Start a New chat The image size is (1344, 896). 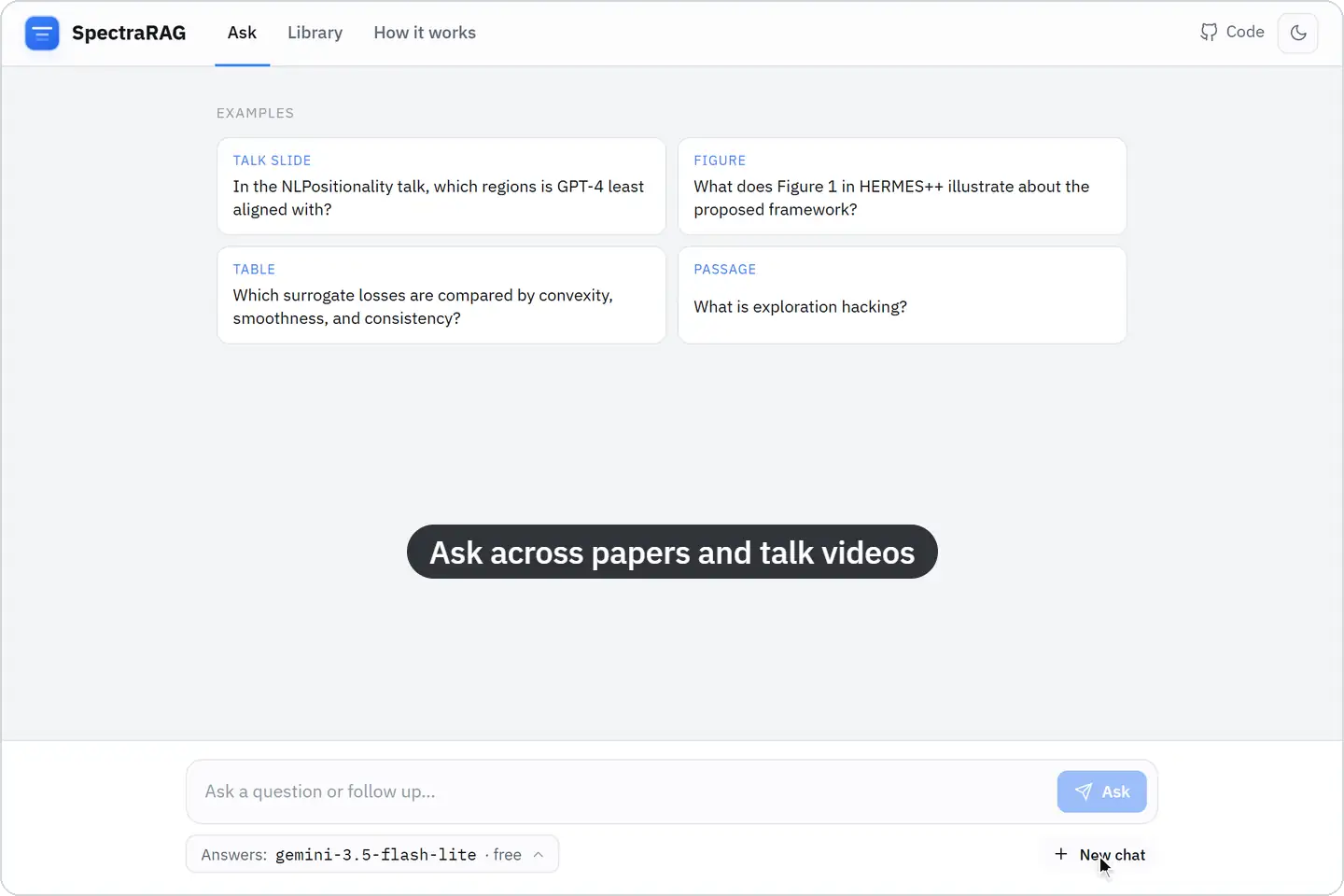click(x=1099, y=855)
